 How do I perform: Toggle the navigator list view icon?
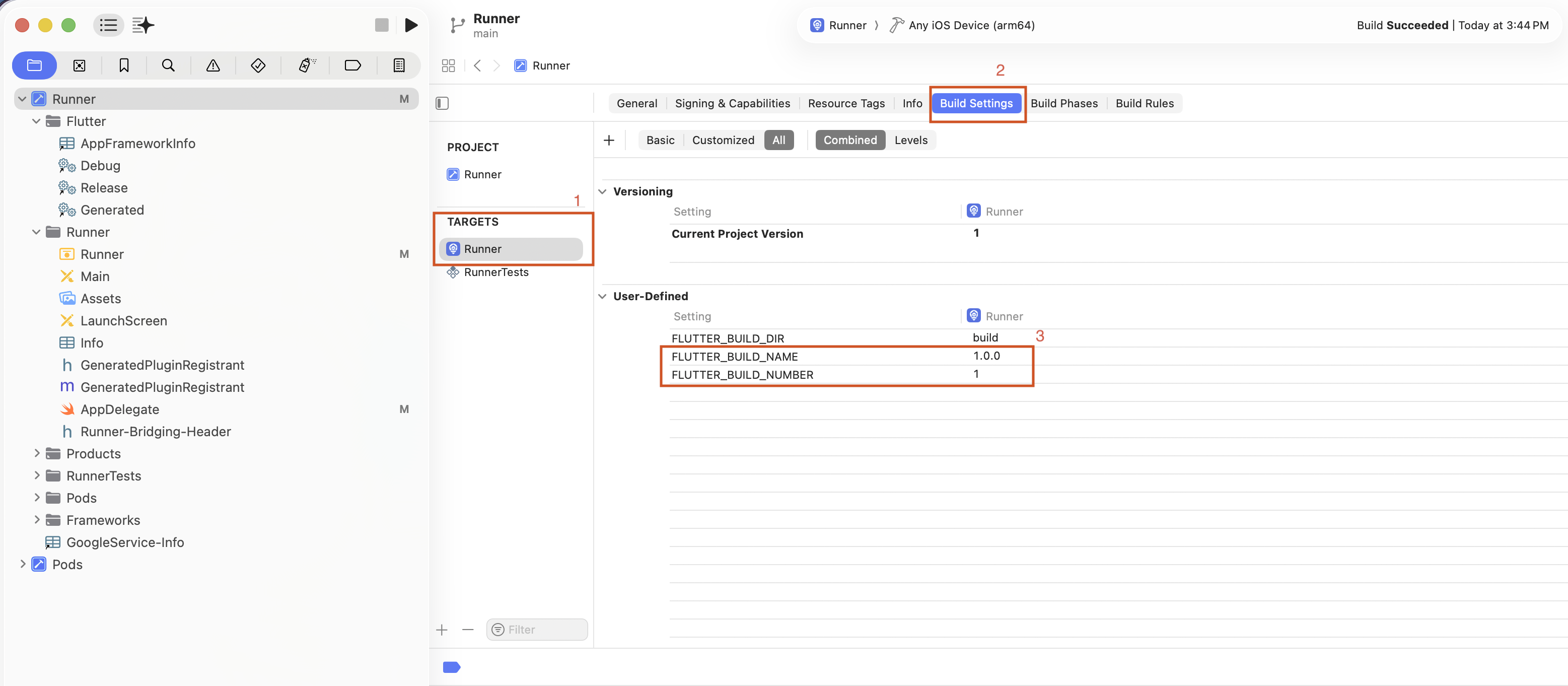[x=108, y=25]
